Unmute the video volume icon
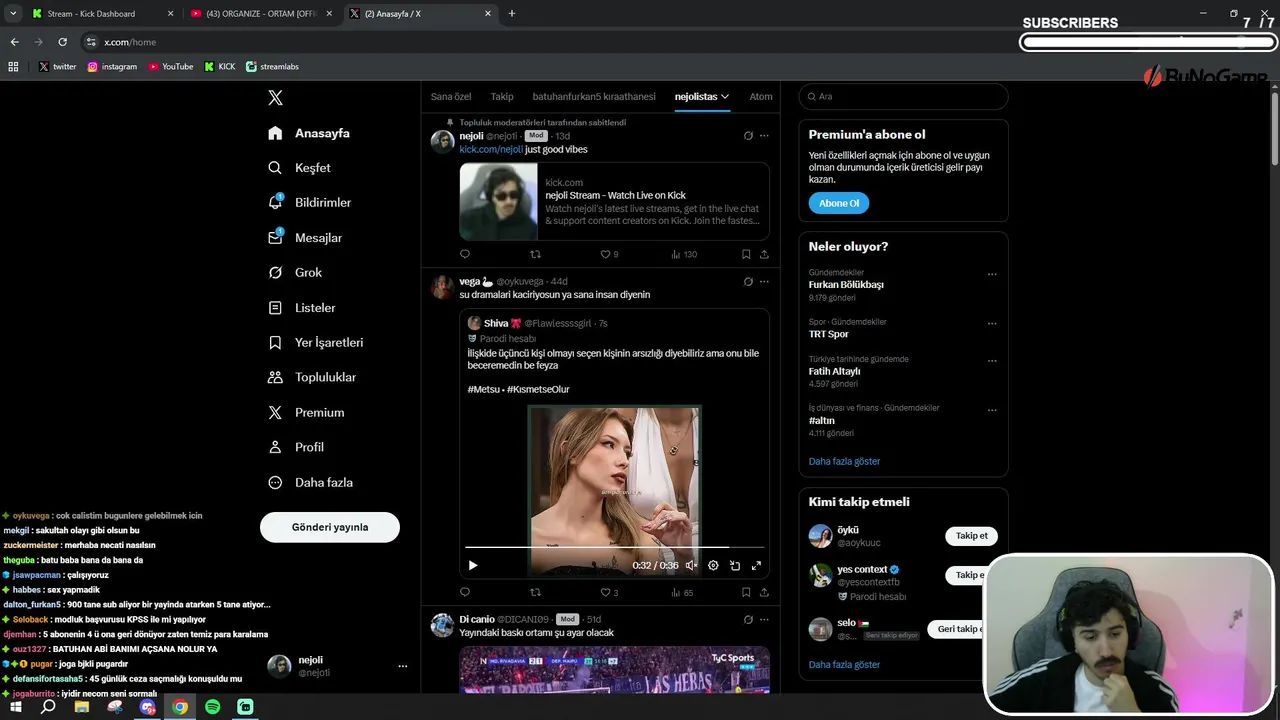The height and width of the screenshot is (720, 1280). (x=691, y=565)
